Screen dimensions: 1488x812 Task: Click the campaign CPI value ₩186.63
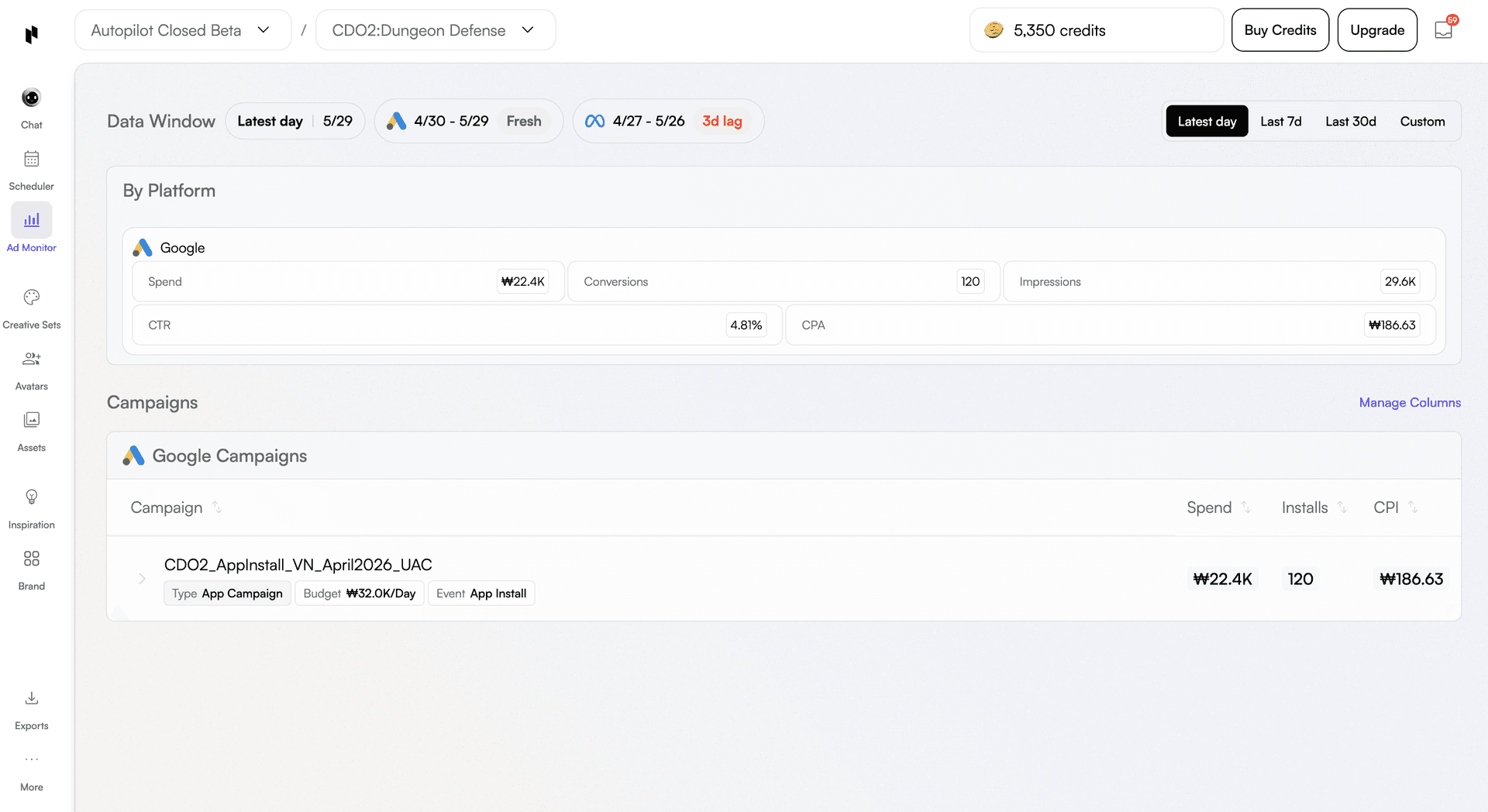pos(1411,579)
